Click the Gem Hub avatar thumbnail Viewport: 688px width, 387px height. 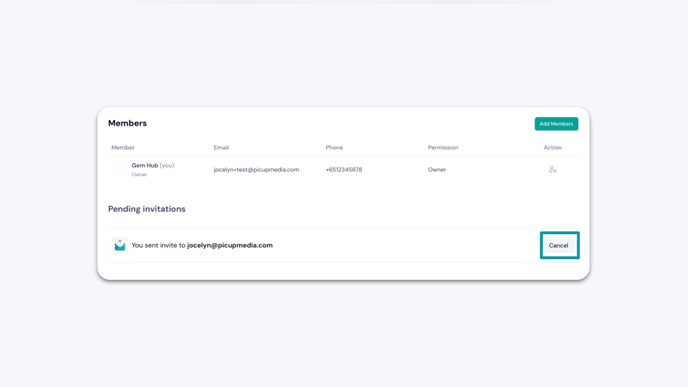click(120, 169)
